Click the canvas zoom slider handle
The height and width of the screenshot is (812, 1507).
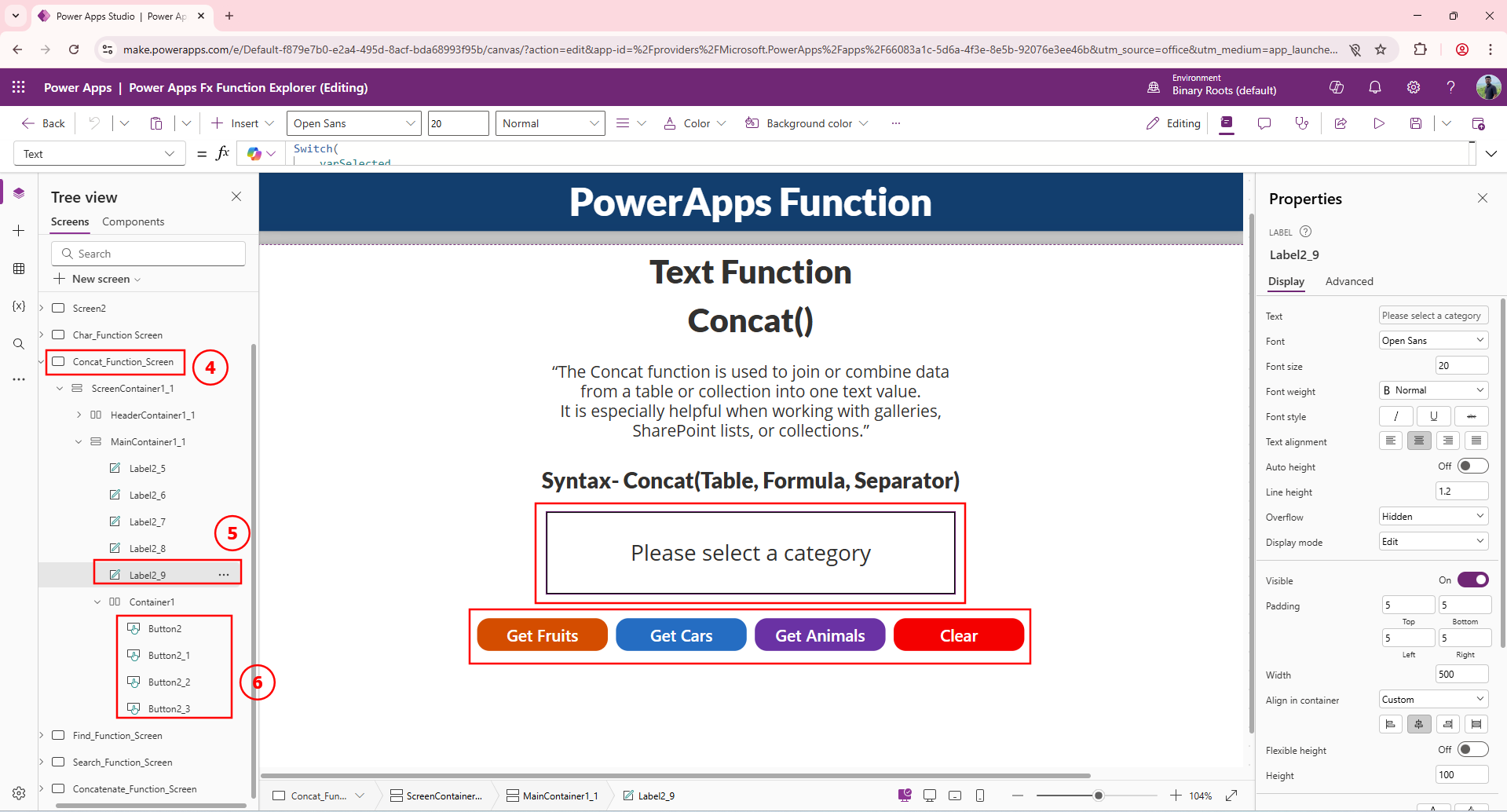point(1099,796)
